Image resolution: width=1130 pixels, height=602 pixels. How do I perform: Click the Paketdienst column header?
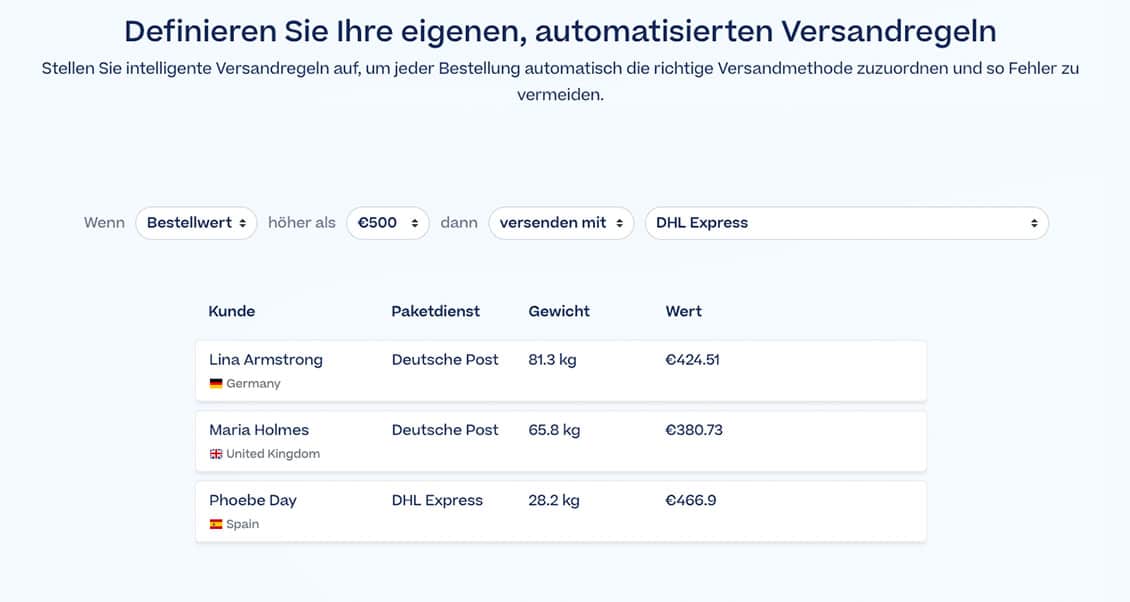435,311
